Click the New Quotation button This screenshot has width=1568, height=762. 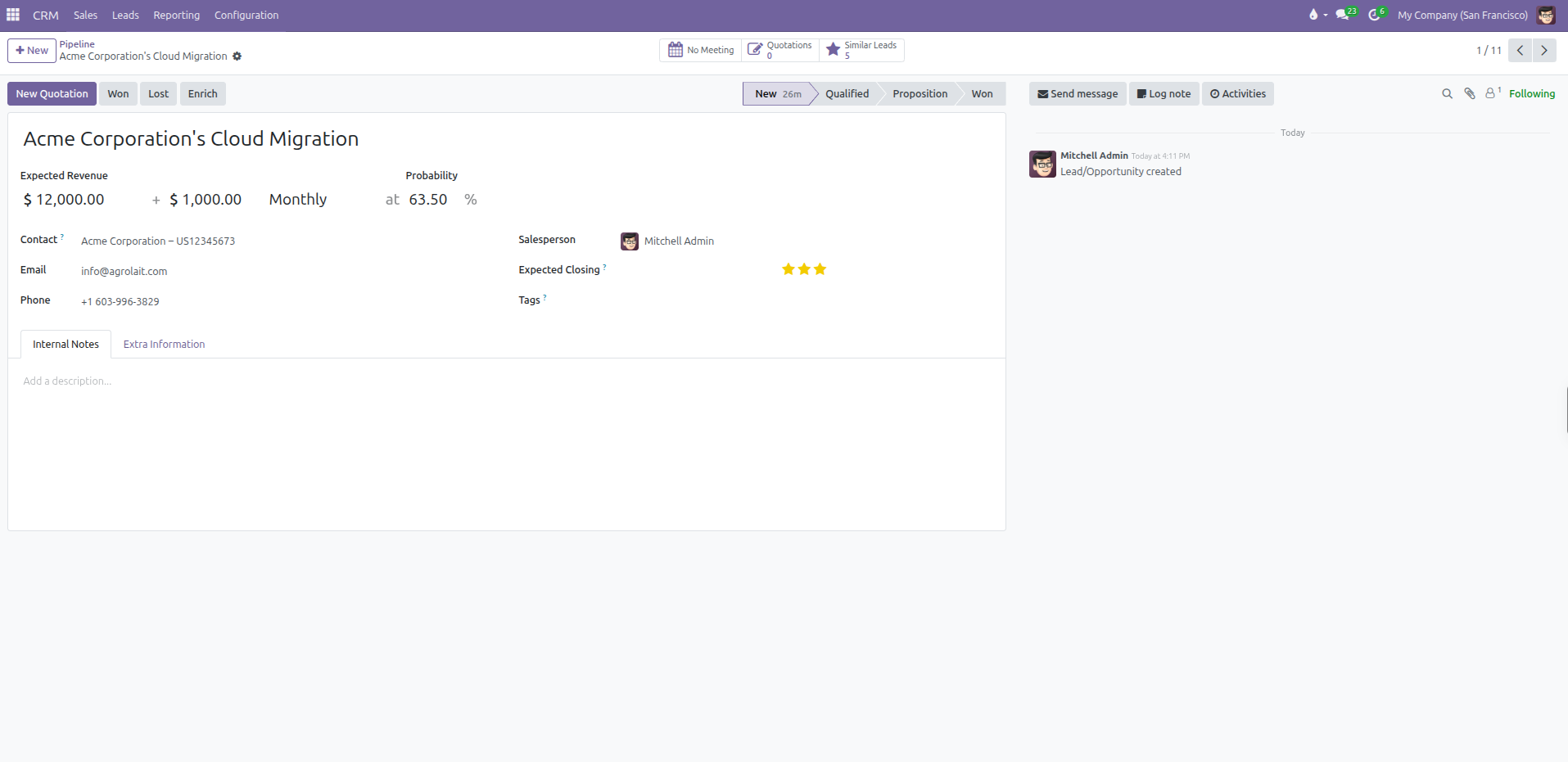click(x=52, y=94)
